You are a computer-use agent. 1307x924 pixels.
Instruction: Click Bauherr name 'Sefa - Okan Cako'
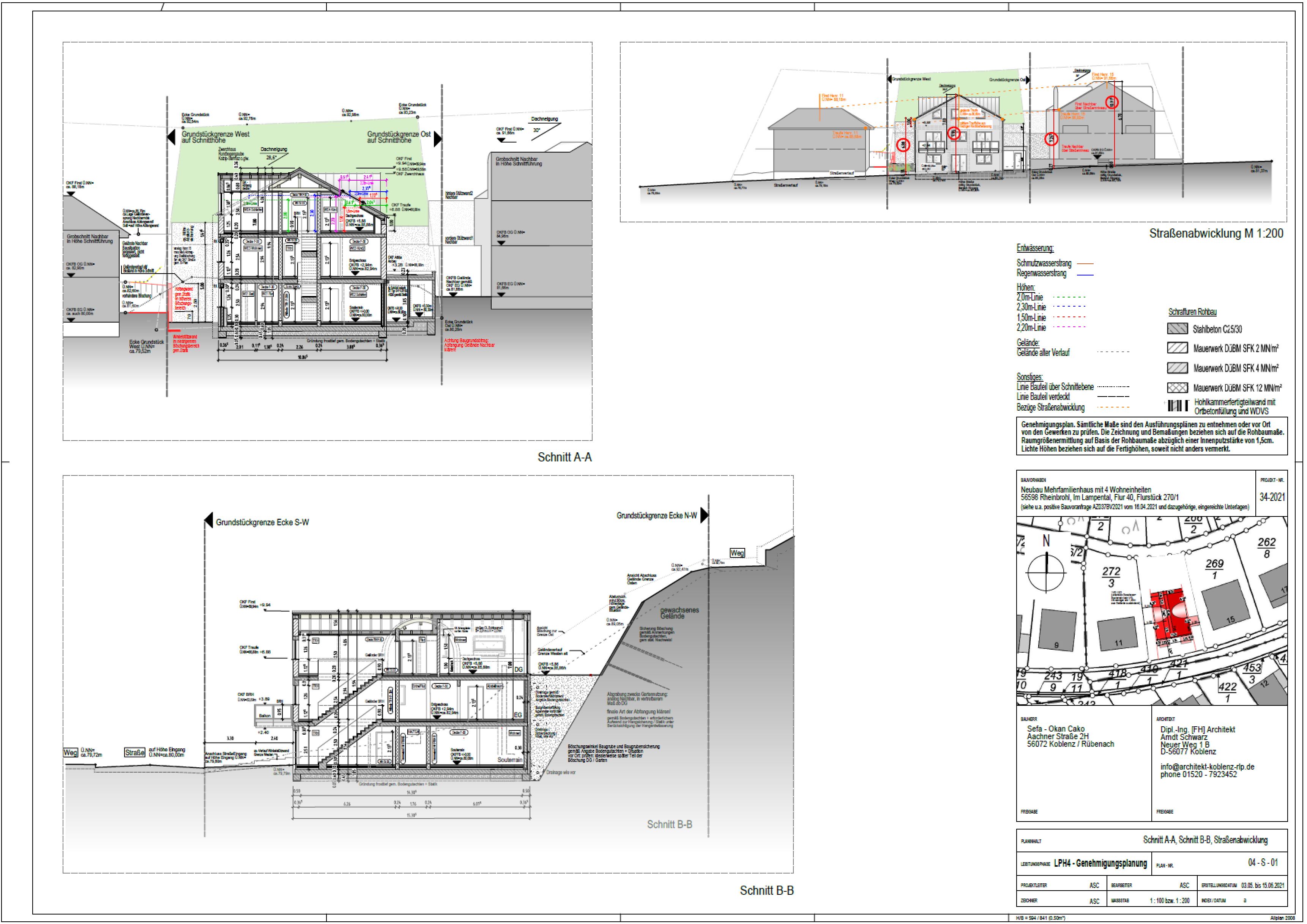pos(1055,729)
